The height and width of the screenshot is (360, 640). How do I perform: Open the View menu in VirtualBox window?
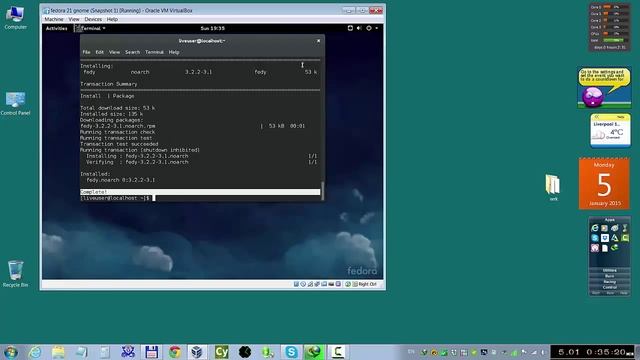[73, 19]
